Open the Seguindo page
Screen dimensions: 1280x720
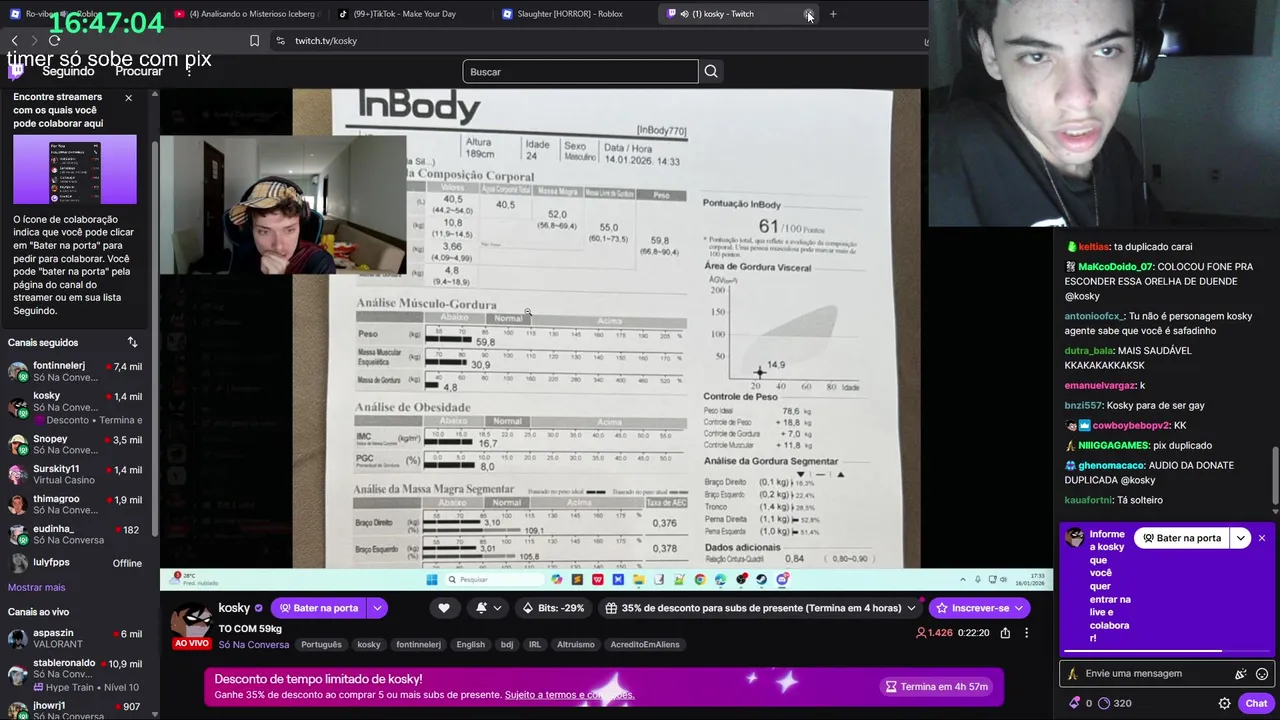[68, 72]
